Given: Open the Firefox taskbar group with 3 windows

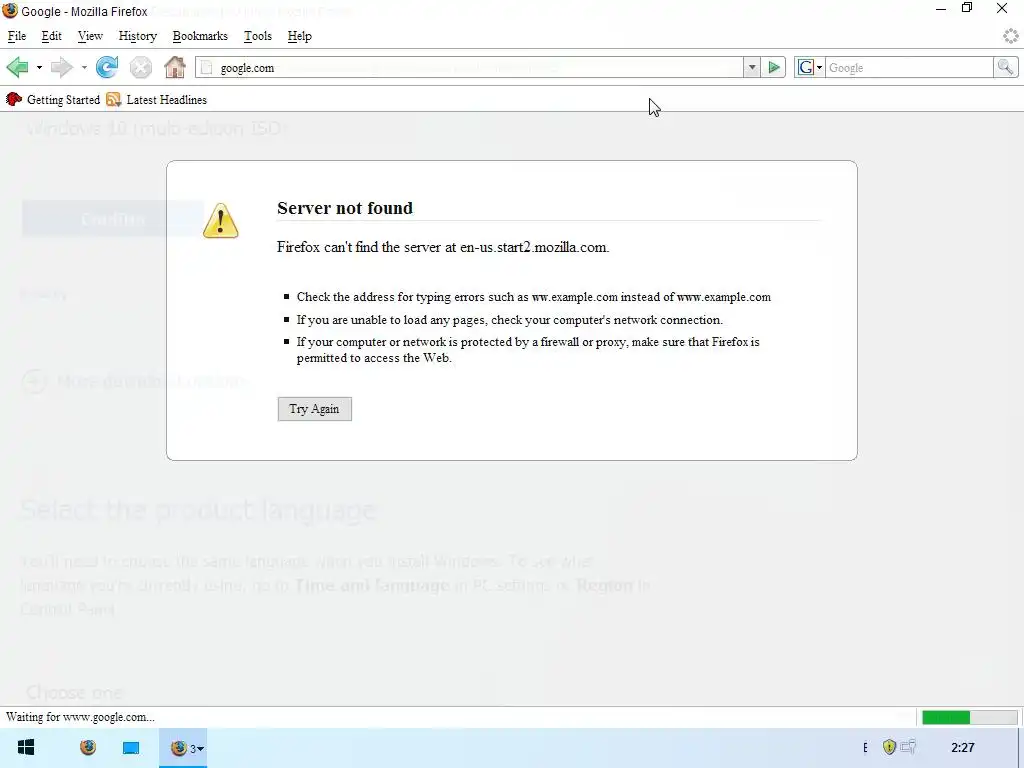Looking at the screenshot, I should click(x=184, y=748).
